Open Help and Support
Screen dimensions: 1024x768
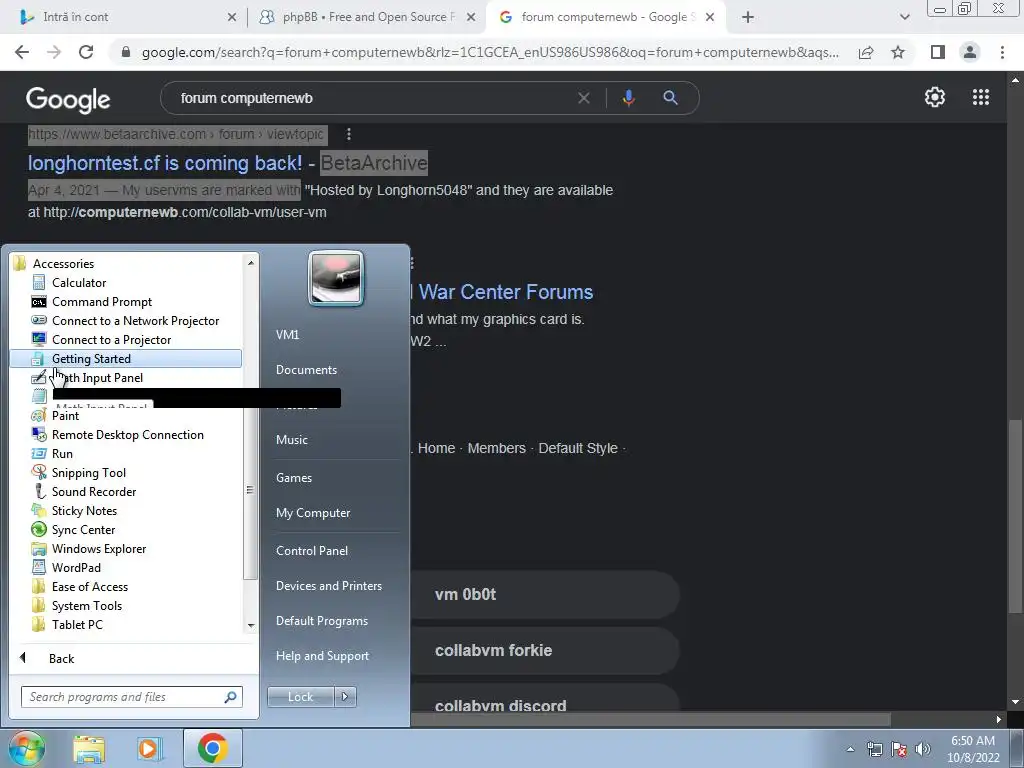(322, 656)
